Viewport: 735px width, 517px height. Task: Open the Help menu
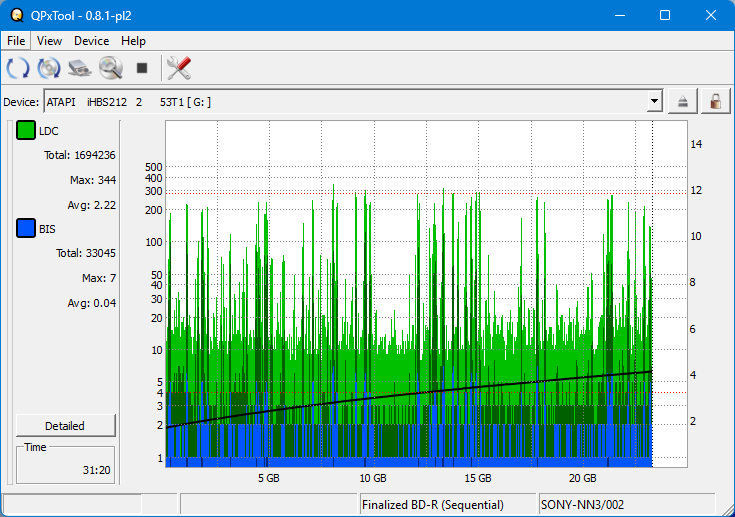click(133, 41)
